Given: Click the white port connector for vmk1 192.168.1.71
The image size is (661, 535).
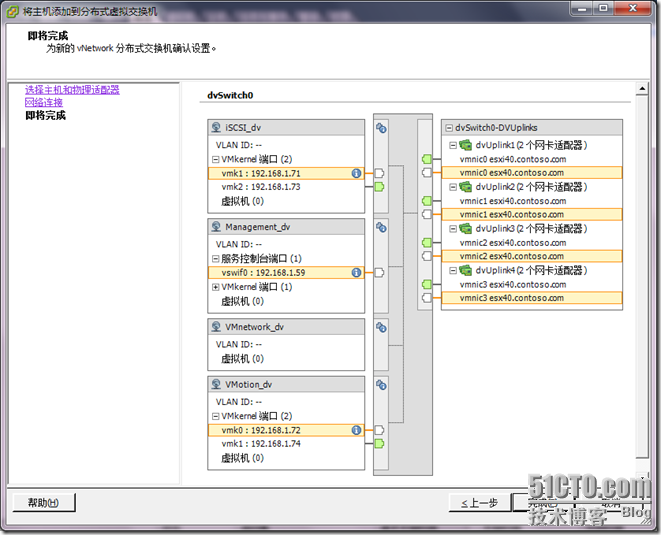Looking at the screenshot, I should tap(379, 173).
